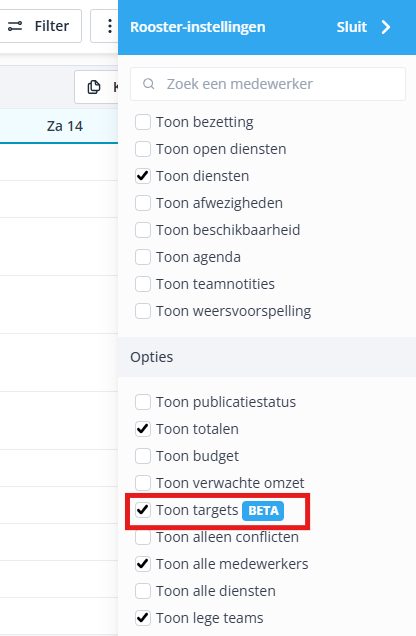The height and width of the screenshot is (636, 416).
Task: Click the Sluit chevron arrow
Action: (x=386, y=27)
